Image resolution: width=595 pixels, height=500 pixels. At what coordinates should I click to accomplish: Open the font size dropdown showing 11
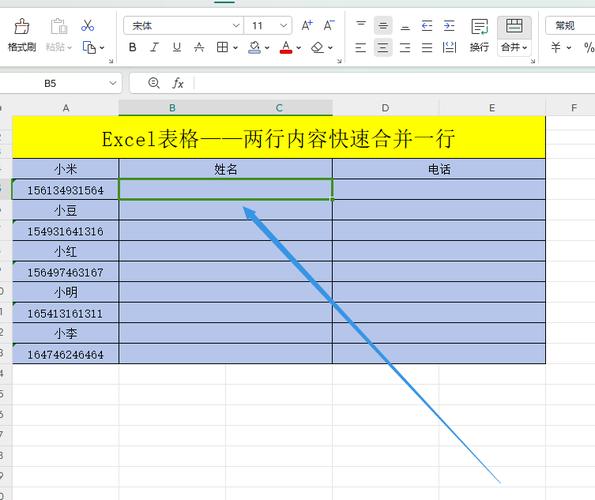click(x=283, y=26)
